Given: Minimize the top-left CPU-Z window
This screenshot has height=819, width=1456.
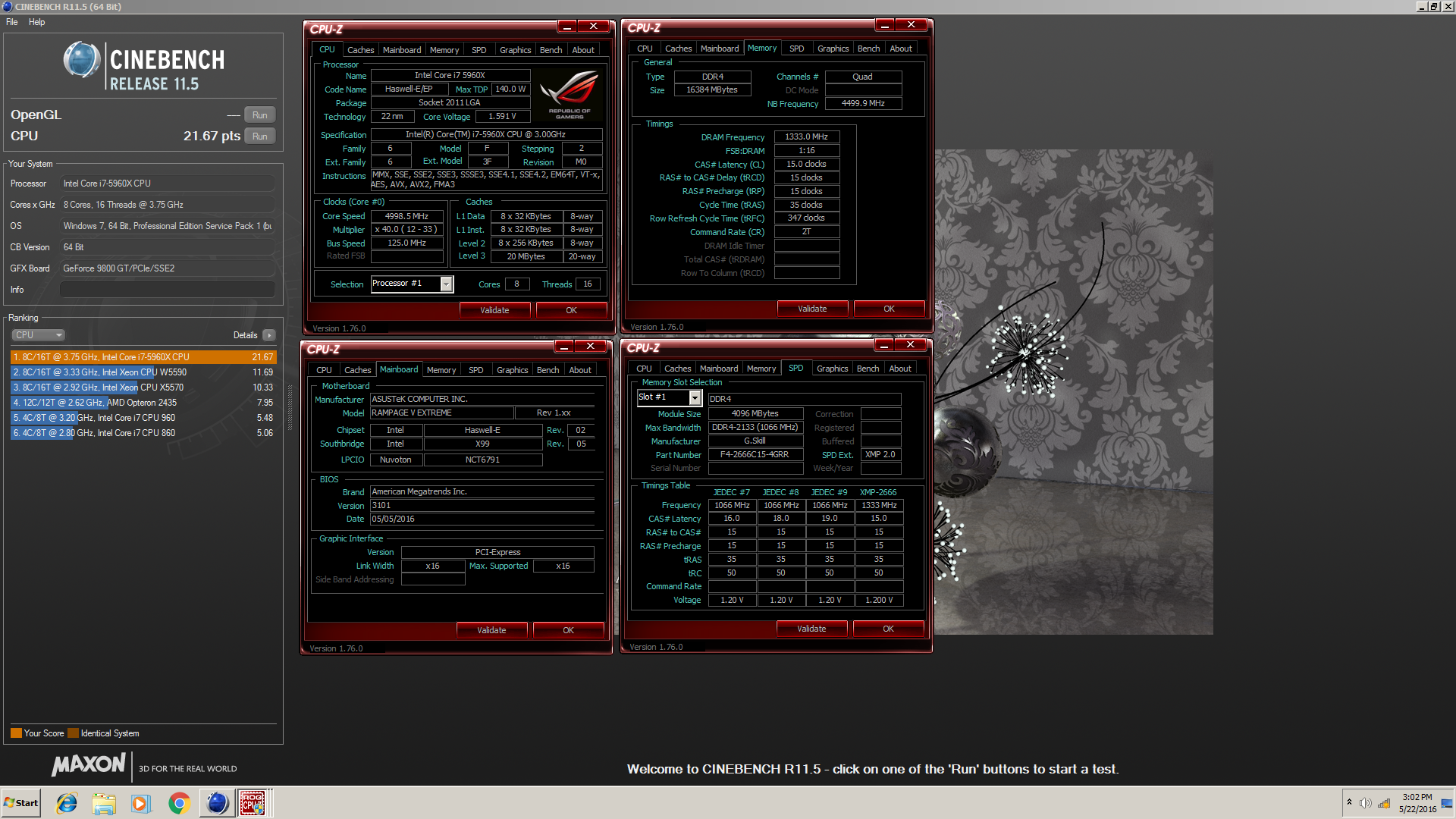Looking at the screenshot, I should (x=567, y=27).
